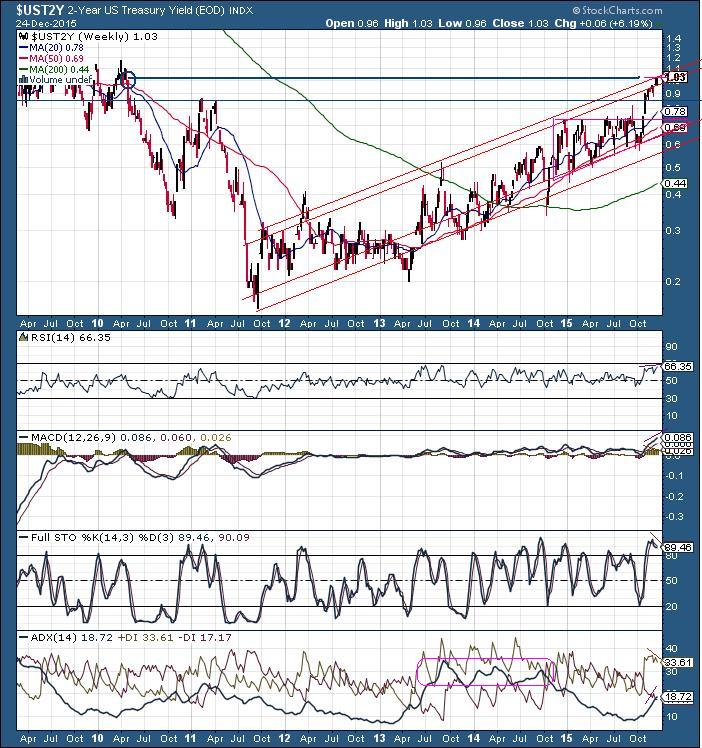Click the RSI(14) 66.35 panel label
The height and width of the screenshot is (748, 702).
pyautogui.click(x=71, y=338)
